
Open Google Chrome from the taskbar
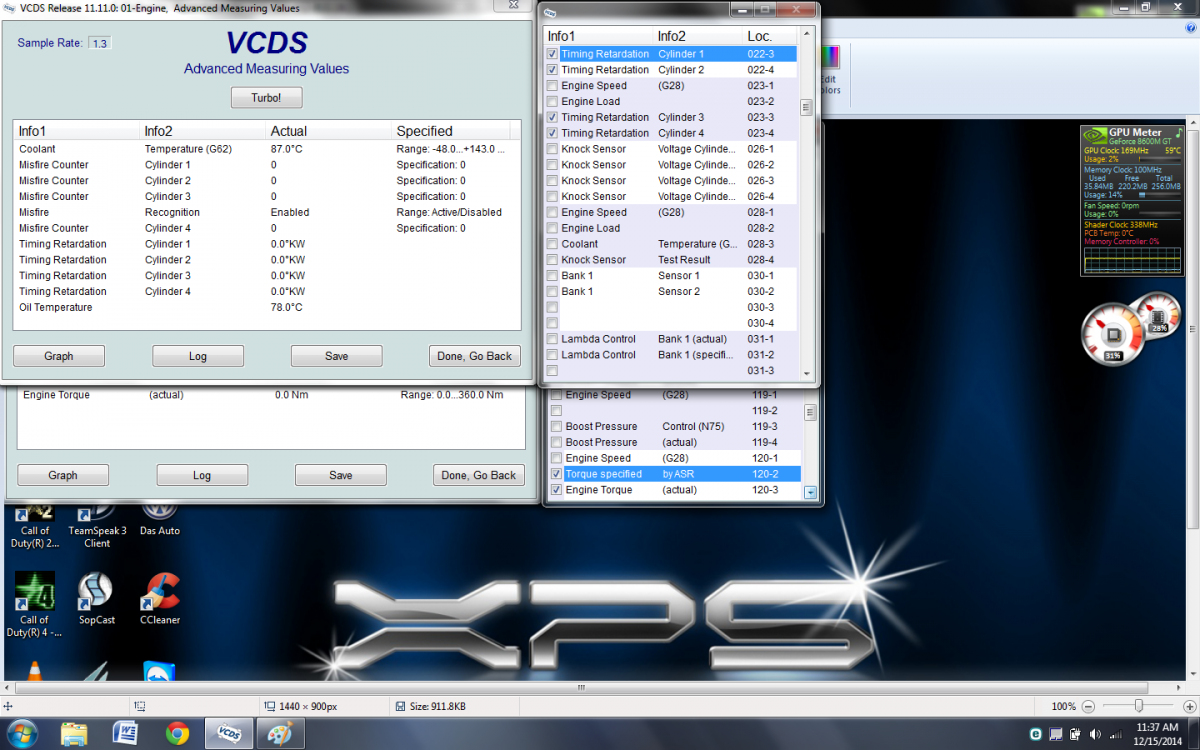point(177,733)
